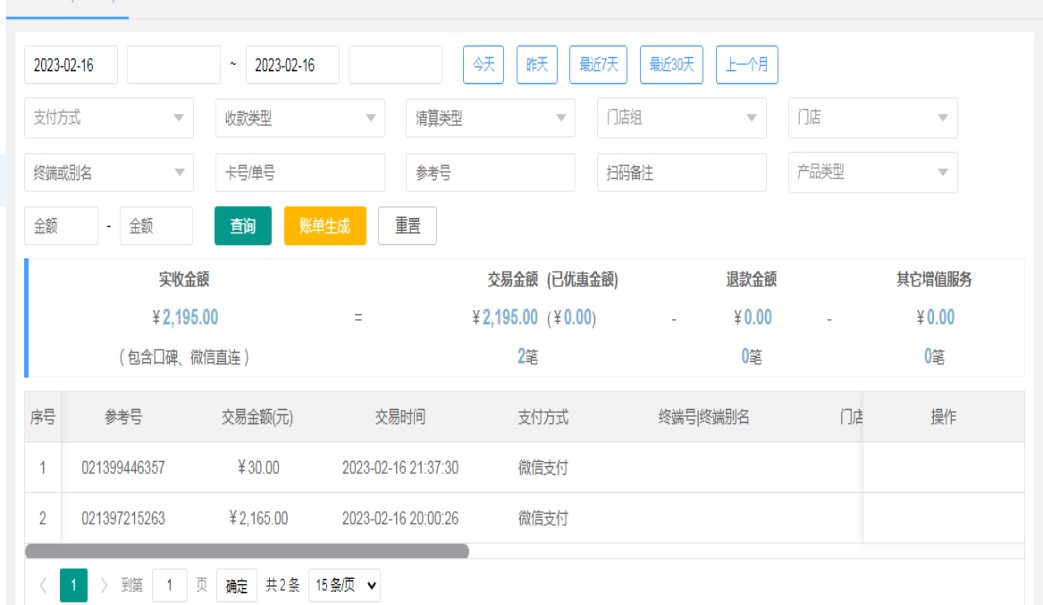This screenshot has width=1043, height=605.
Task: Open the 支付方式 dropdown
Action: point(108,118)
